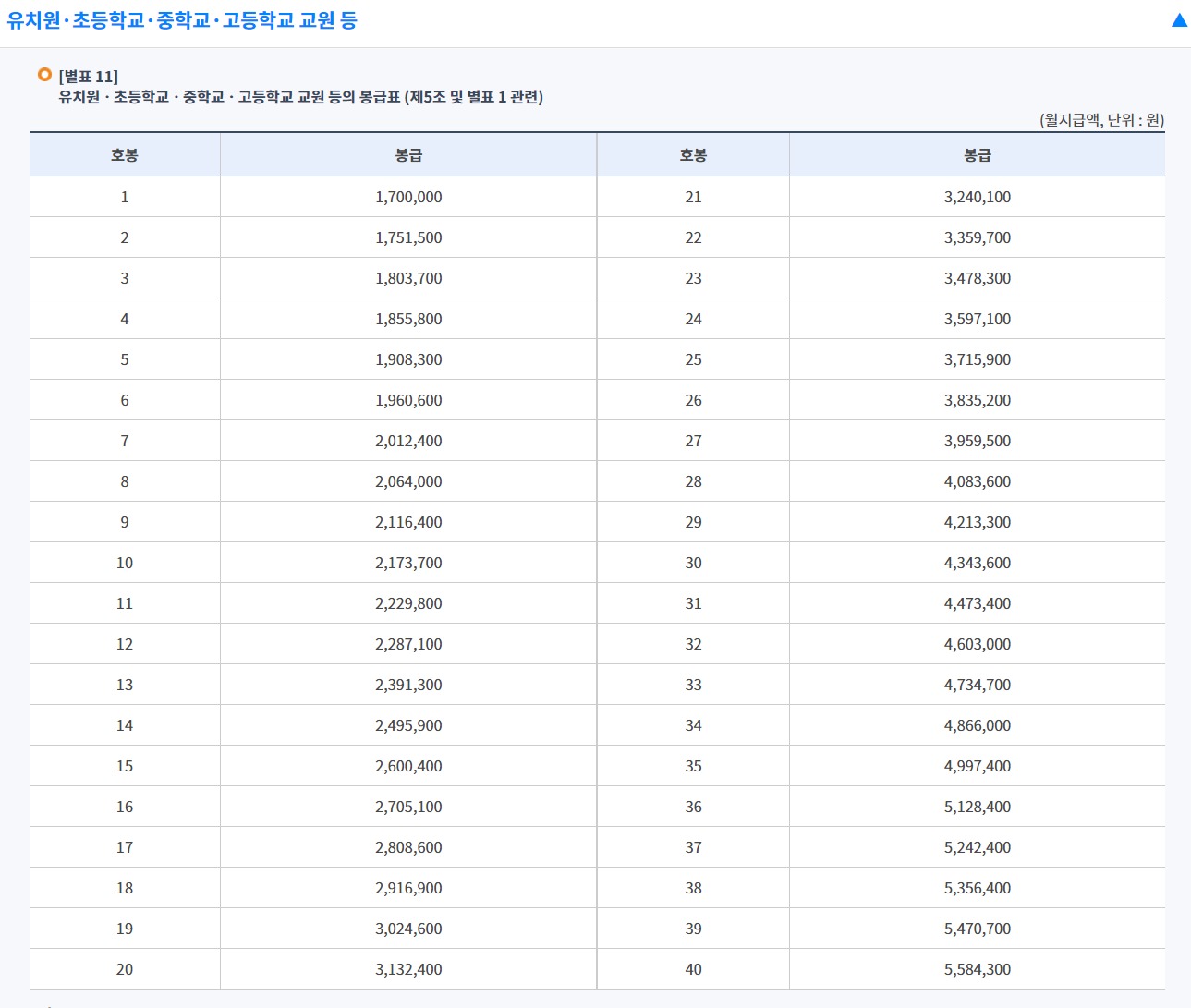Screen dimensions: 1191x1008
Task: Click 호봉 number 30 cell
Action: [693, 563]
